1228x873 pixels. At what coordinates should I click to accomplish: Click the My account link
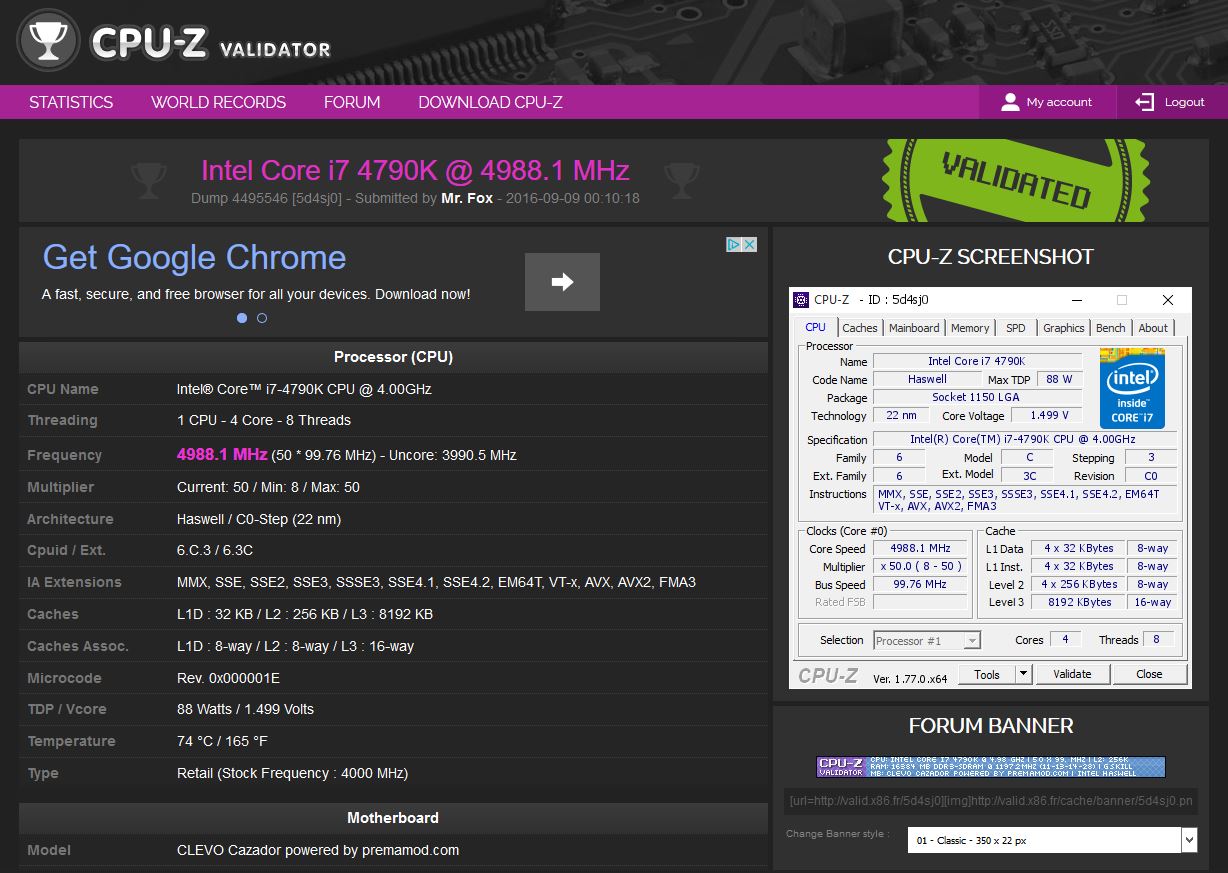[x=1059, y=102]
